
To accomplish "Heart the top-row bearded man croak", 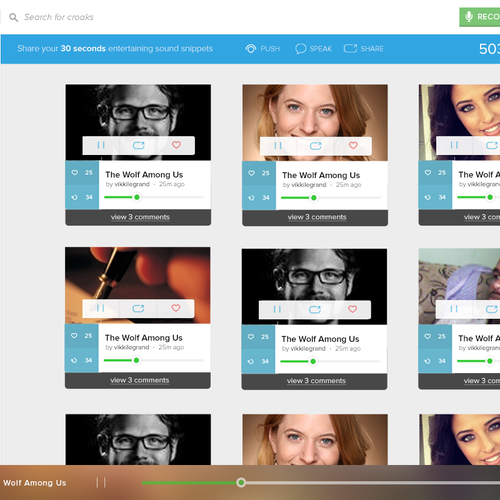I will [x=176, y=145].
